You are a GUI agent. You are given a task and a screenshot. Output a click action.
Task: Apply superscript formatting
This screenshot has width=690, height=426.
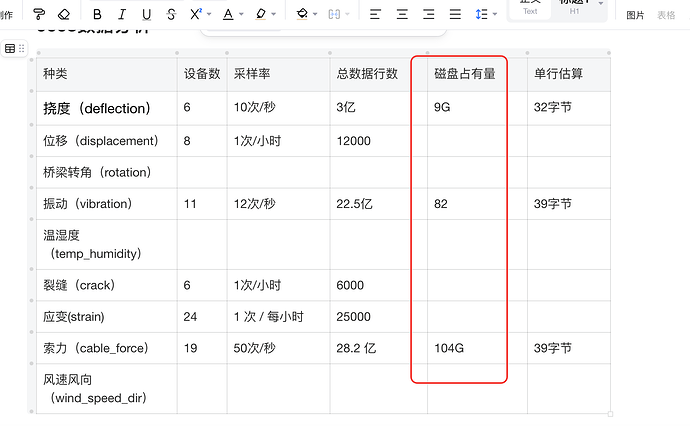coord(196,14)
